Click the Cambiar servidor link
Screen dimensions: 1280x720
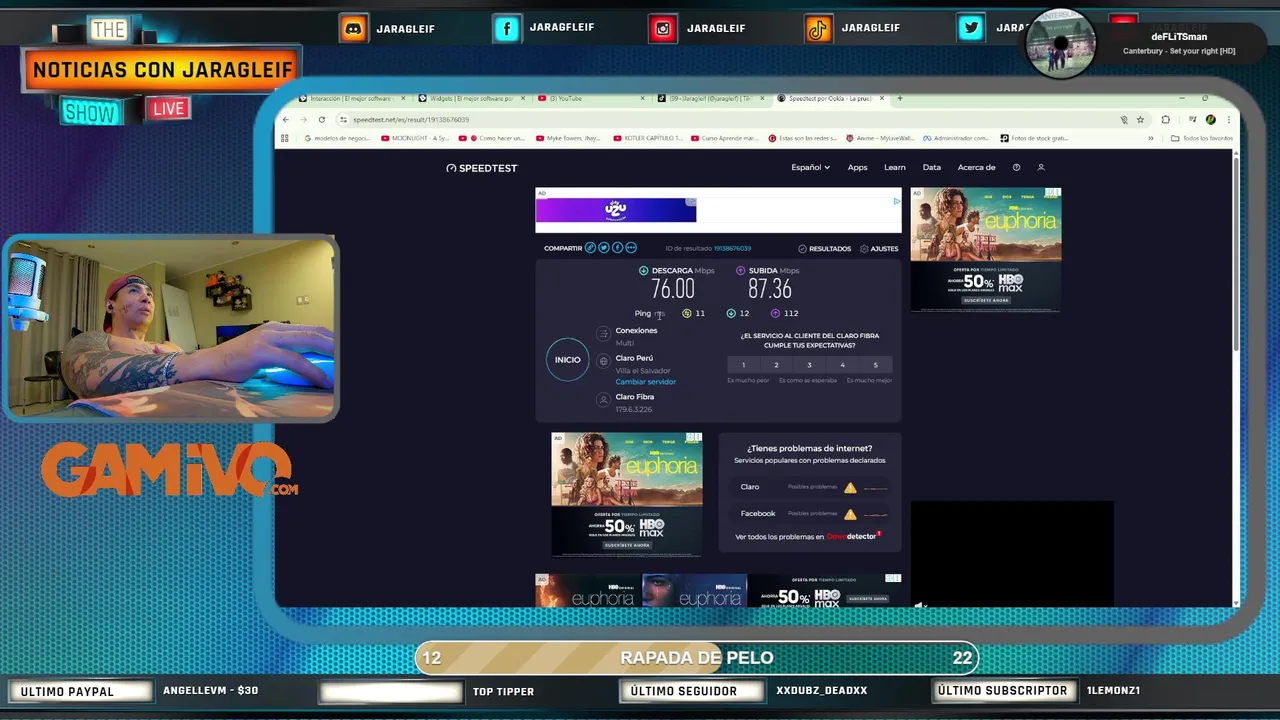click(x=646, y=382)
